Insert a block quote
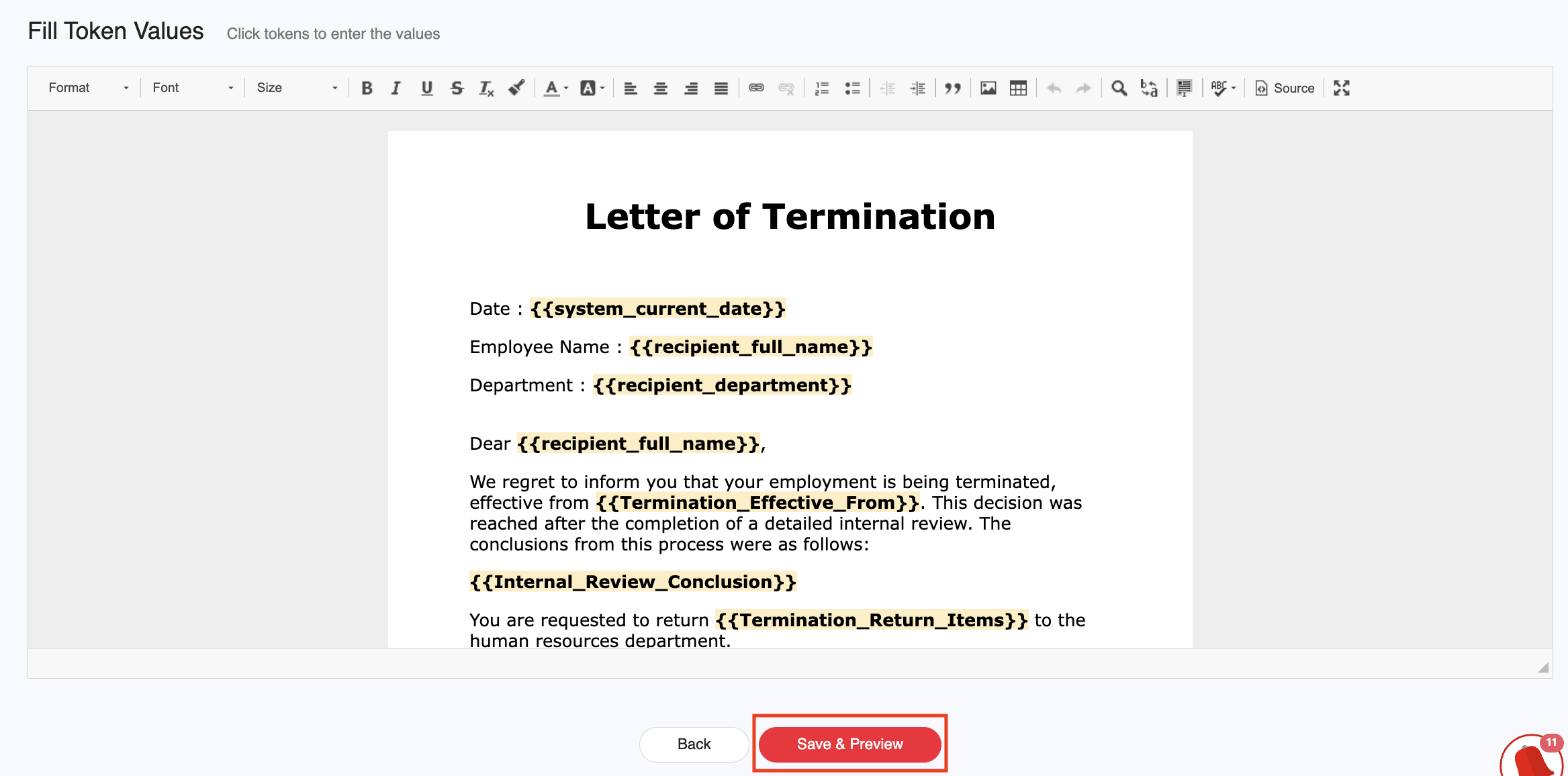Image resolution: width=1568 pixels, height=776 pixels. (952, 88)
